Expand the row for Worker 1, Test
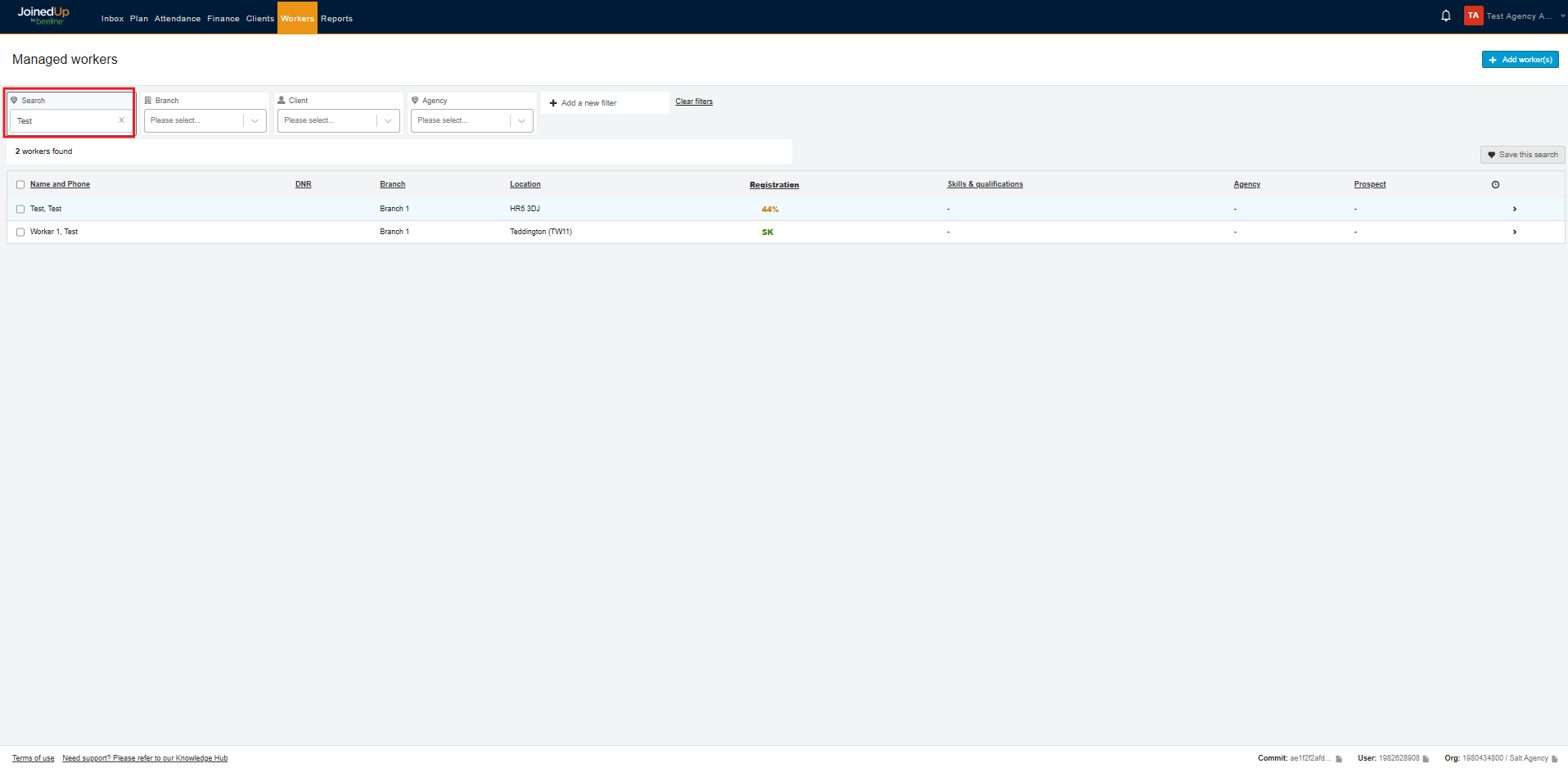Image resolution: width=1568 pixels, height=768 pixels. coord(1514,232)
